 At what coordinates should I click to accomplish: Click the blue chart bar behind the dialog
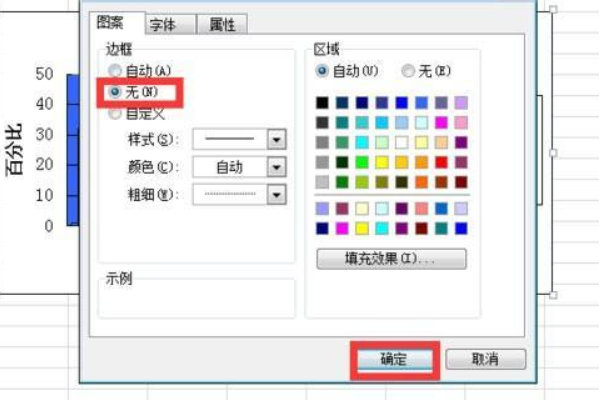[x=73, y=150]
